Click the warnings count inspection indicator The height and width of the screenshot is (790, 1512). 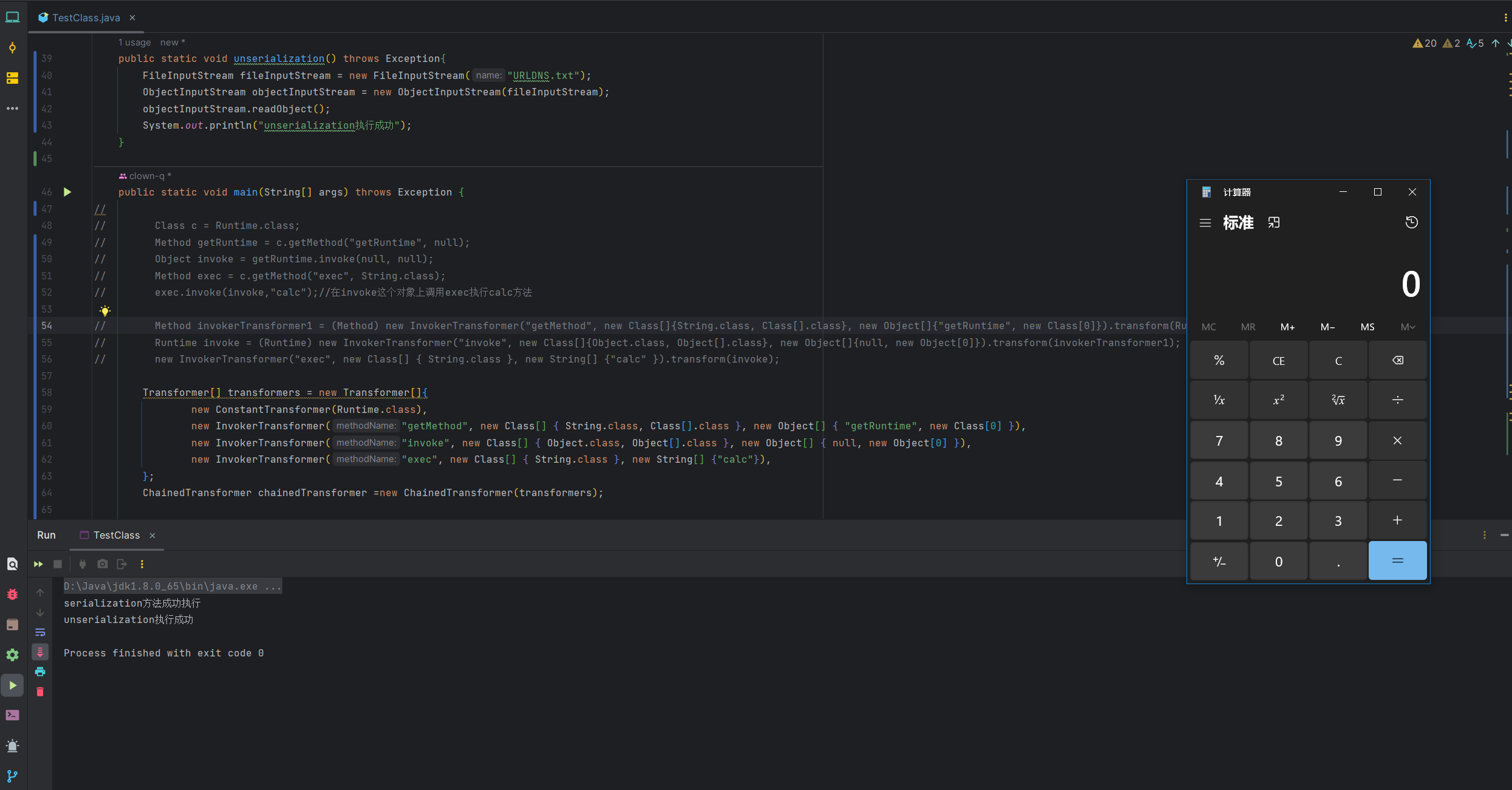click(1425, 43)
